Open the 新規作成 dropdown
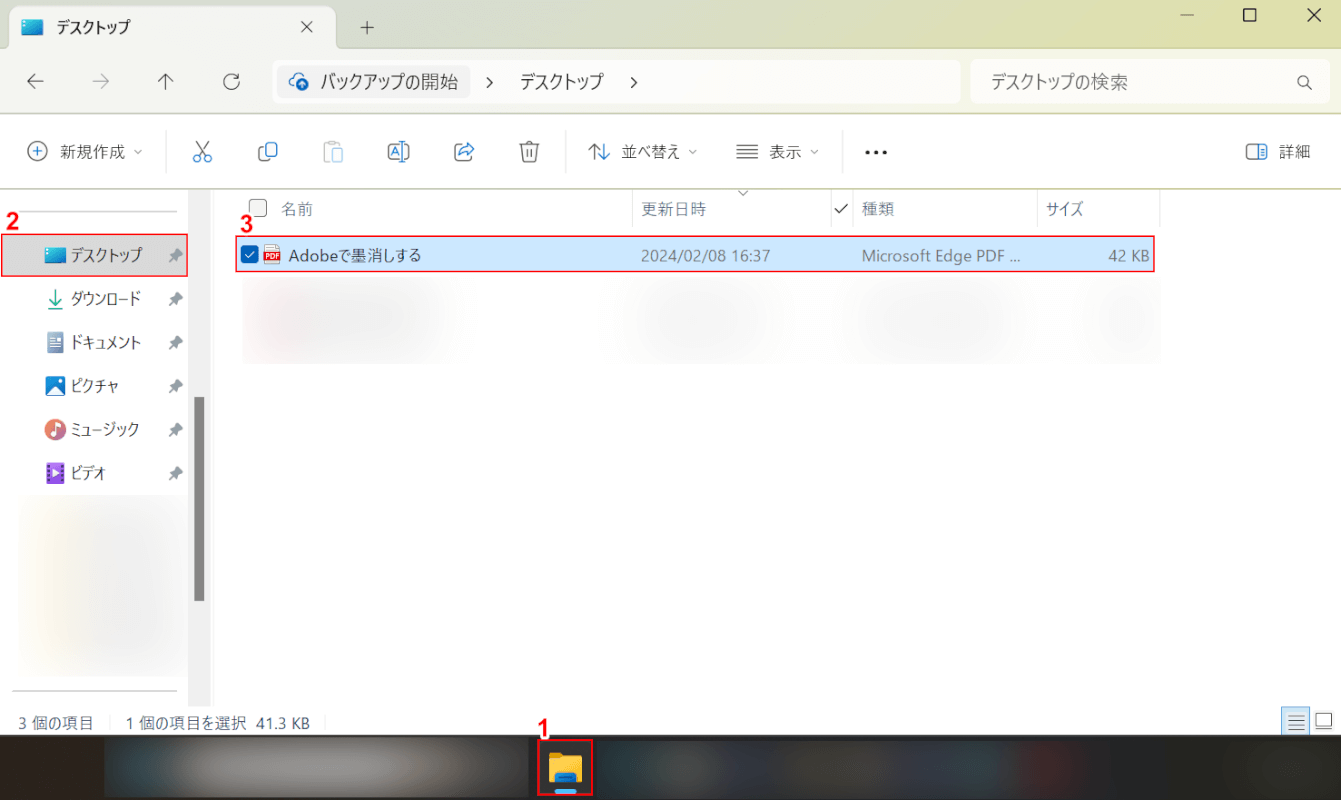 (85, 152)
